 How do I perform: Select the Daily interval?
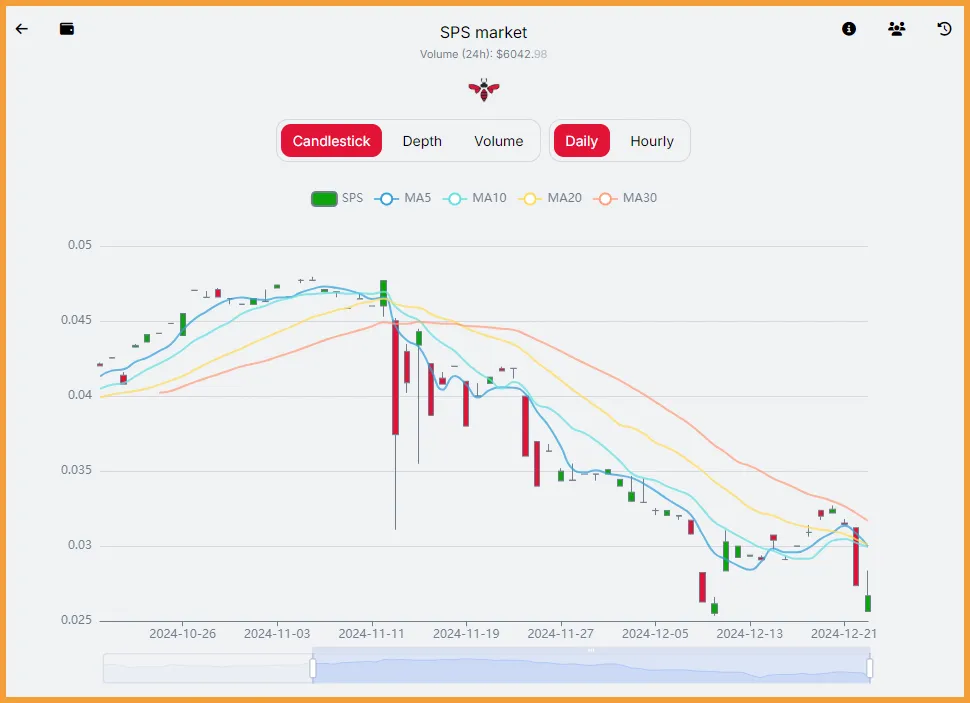(582, 141)
